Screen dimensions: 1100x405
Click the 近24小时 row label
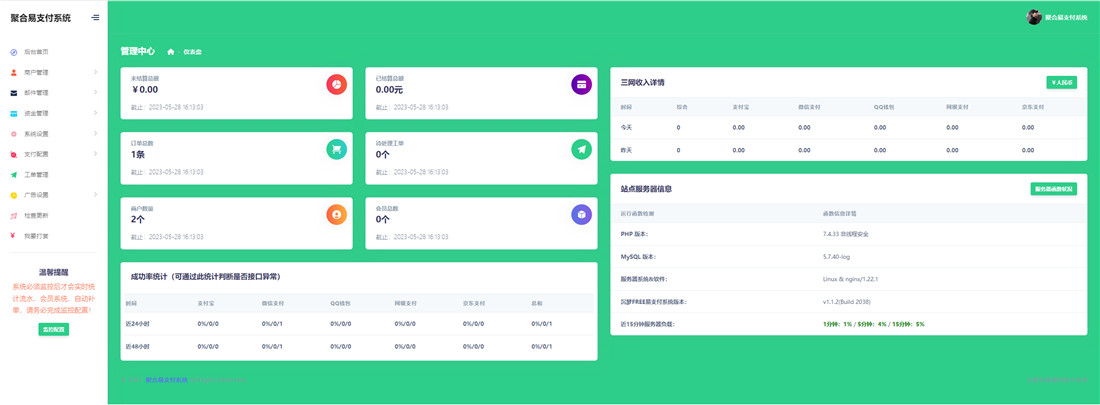point(136,324)
